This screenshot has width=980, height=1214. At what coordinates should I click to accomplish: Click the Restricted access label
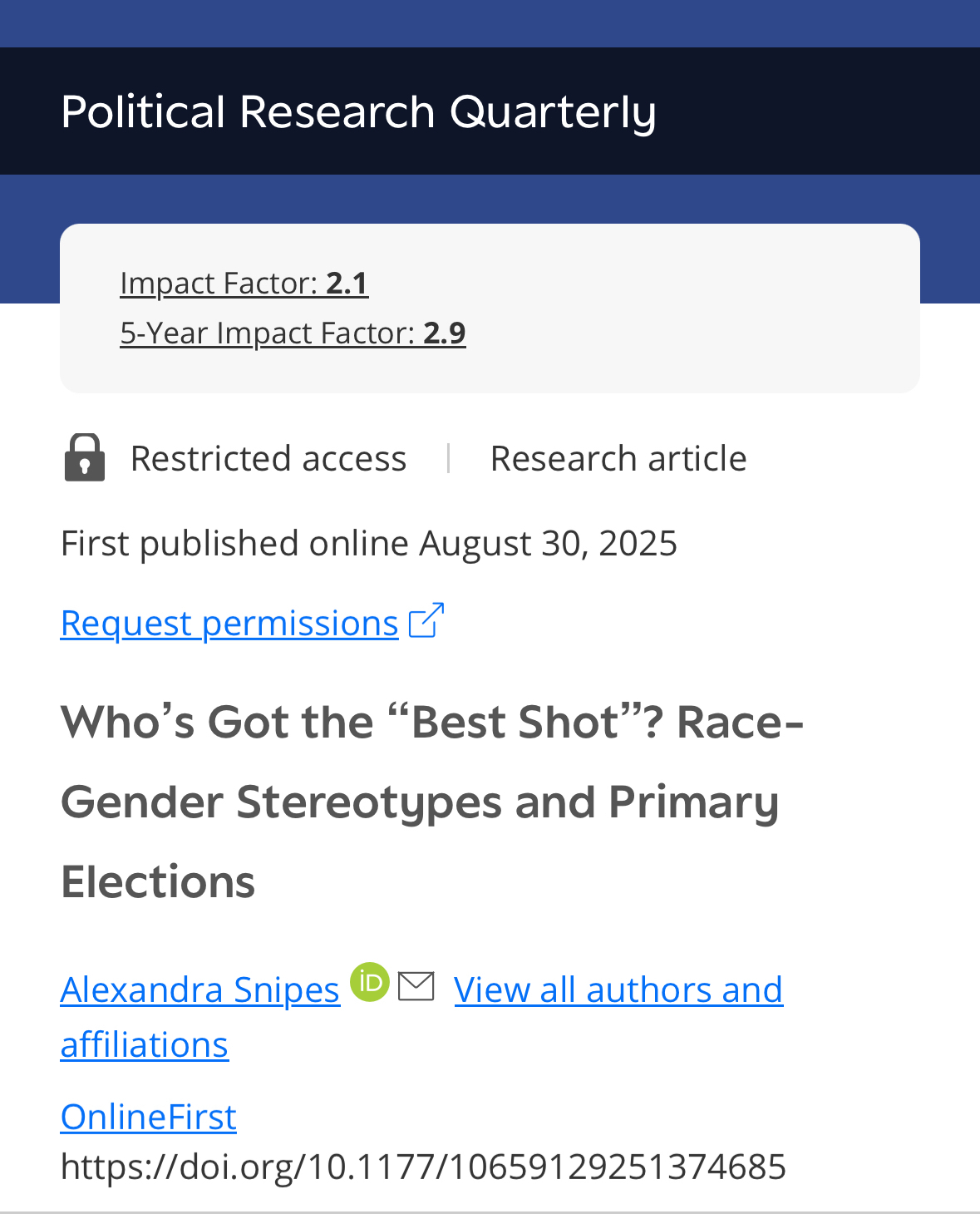(x=268, y=459)
